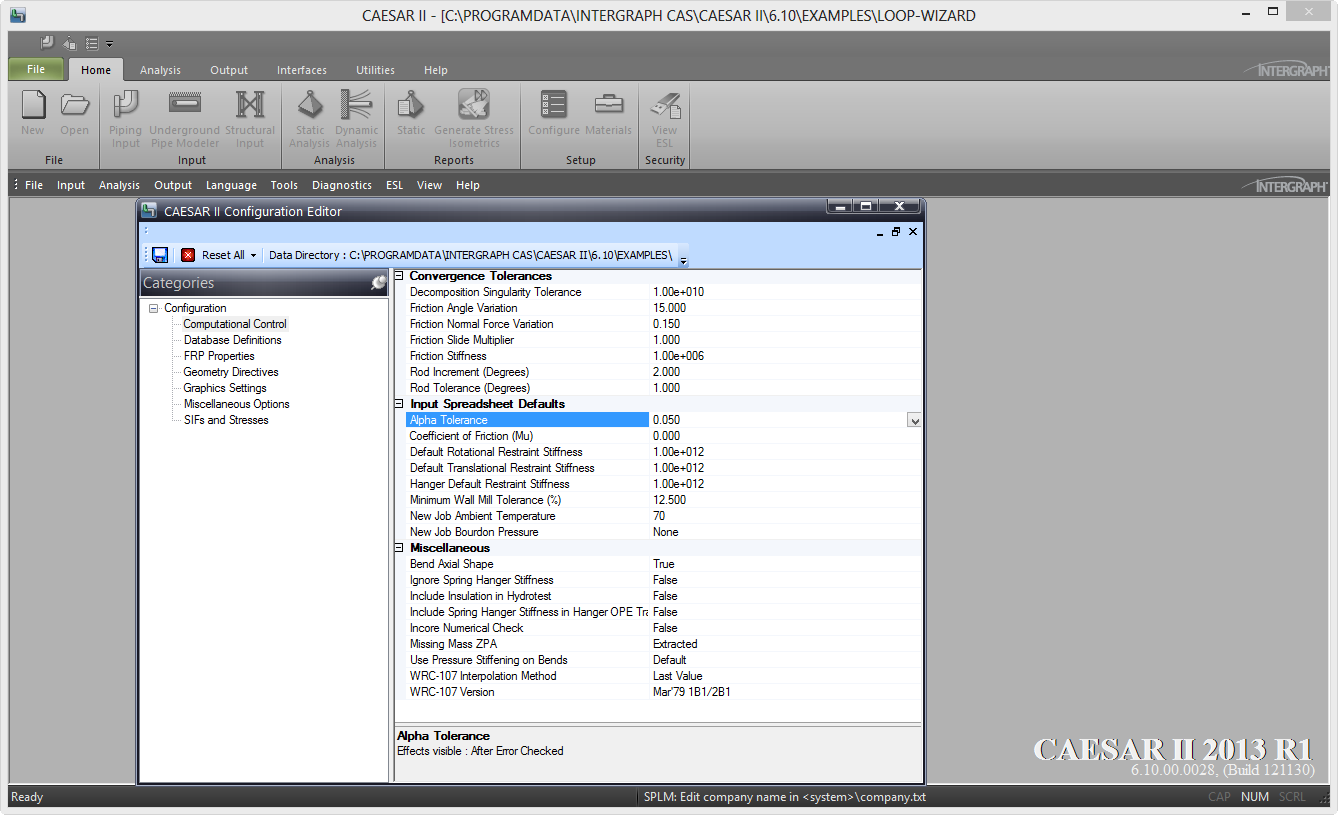
Task: Select the Missing Mass ZPA row
Action: 662,644
